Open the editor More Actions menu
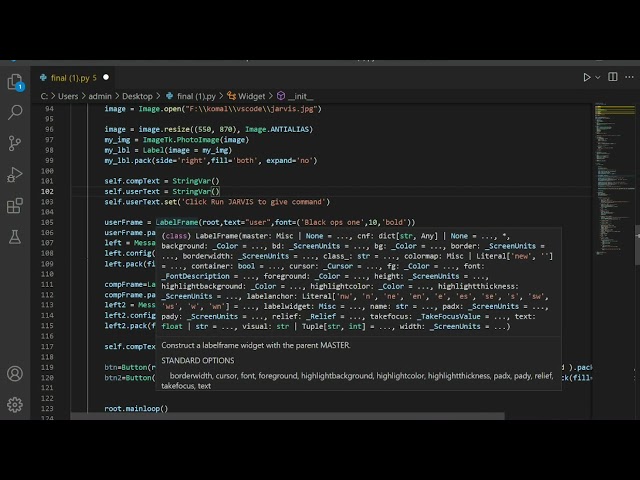 point(629,77)
